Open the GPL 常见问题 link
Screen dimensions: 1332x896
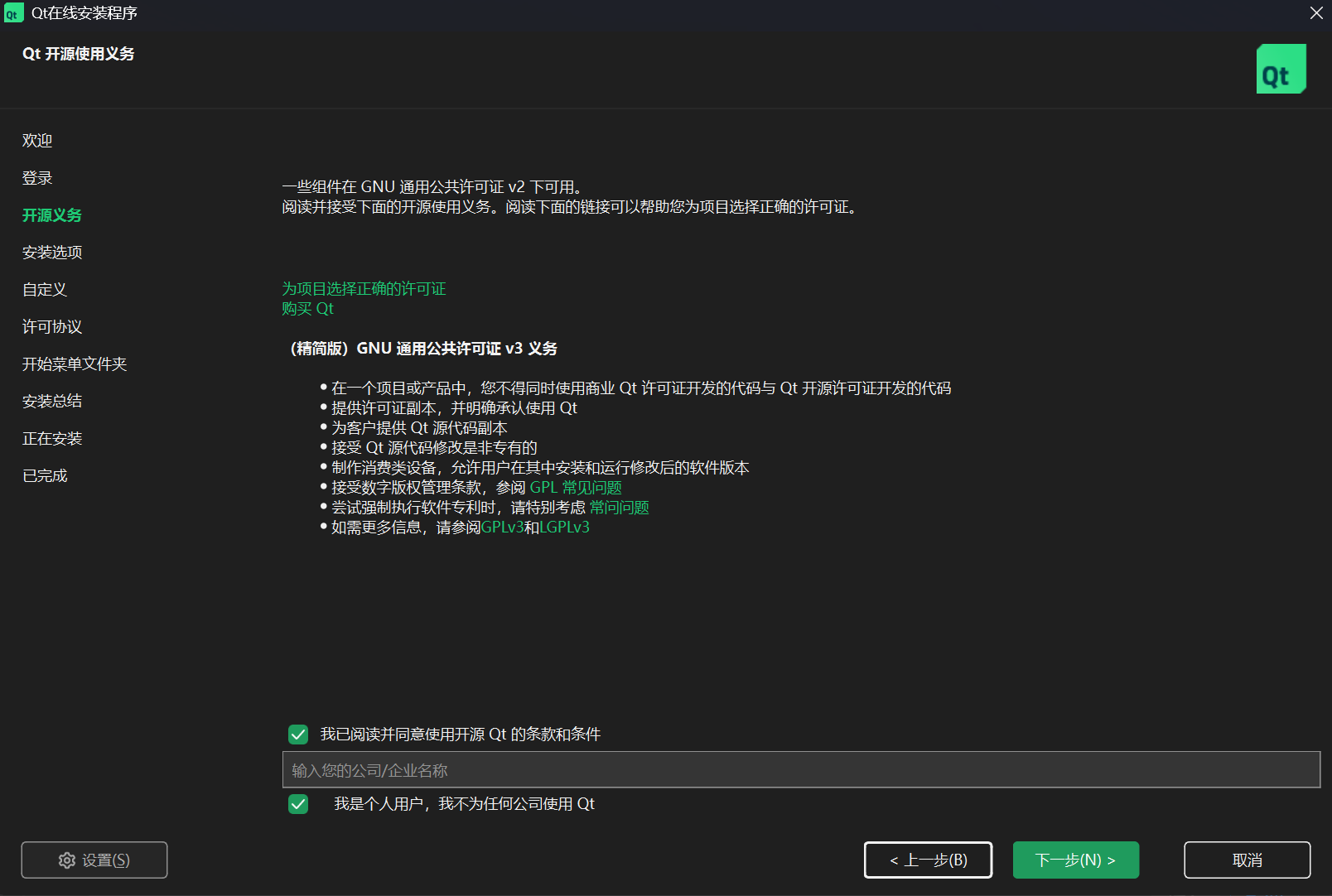tap(576, 488)
